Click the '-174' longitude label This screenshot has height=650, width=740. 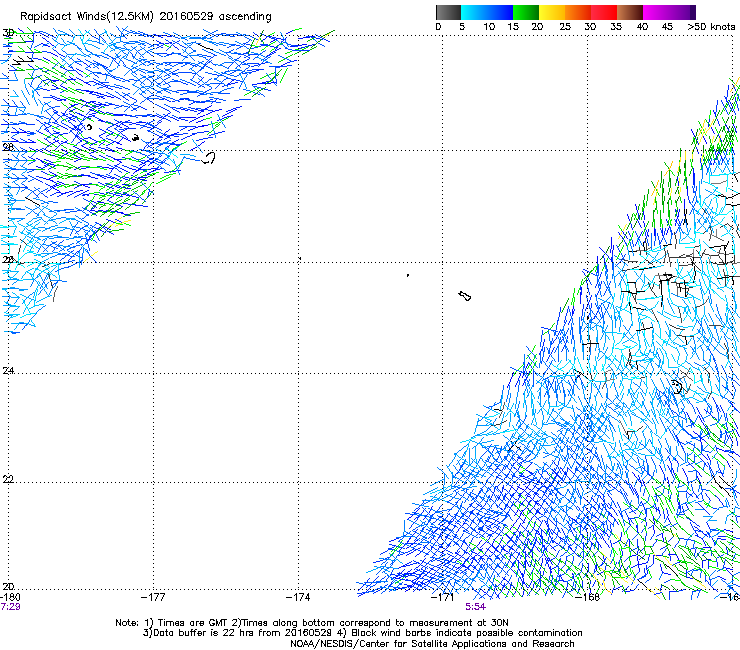tap(298, 597)
